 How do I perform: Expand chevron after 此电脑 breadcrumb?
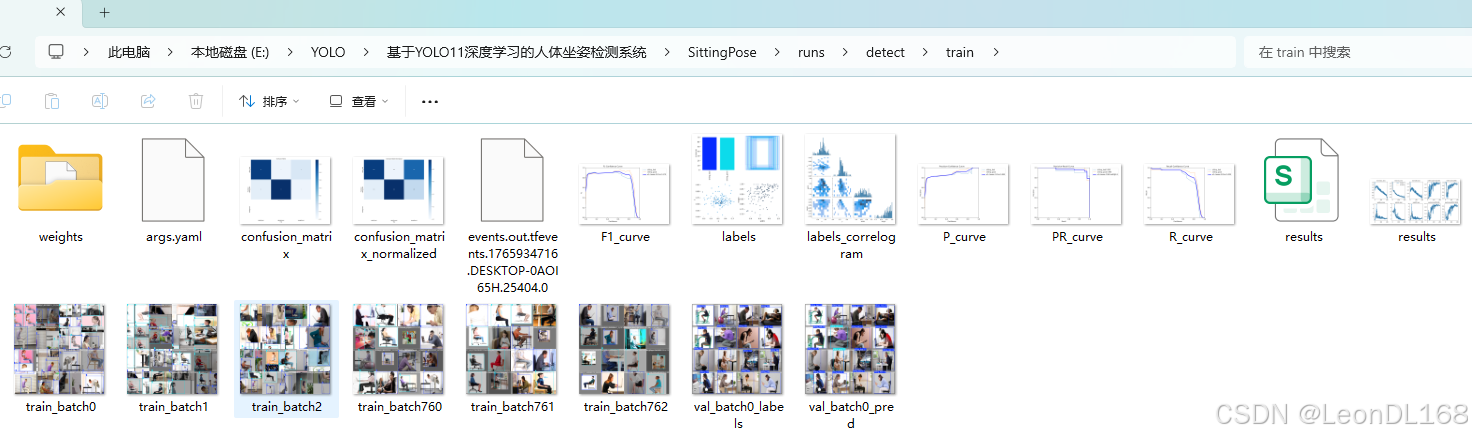tap(171, 52)
